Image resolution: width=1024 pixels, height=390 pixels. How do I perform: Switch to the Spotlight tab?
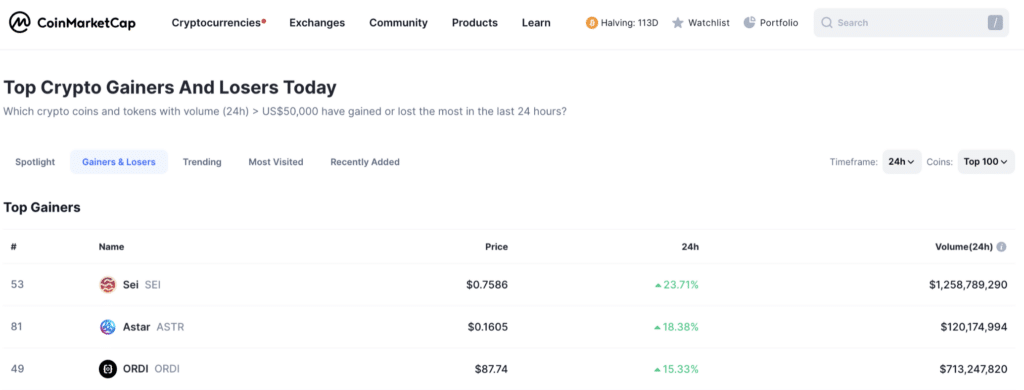click(x=35, y=162)
